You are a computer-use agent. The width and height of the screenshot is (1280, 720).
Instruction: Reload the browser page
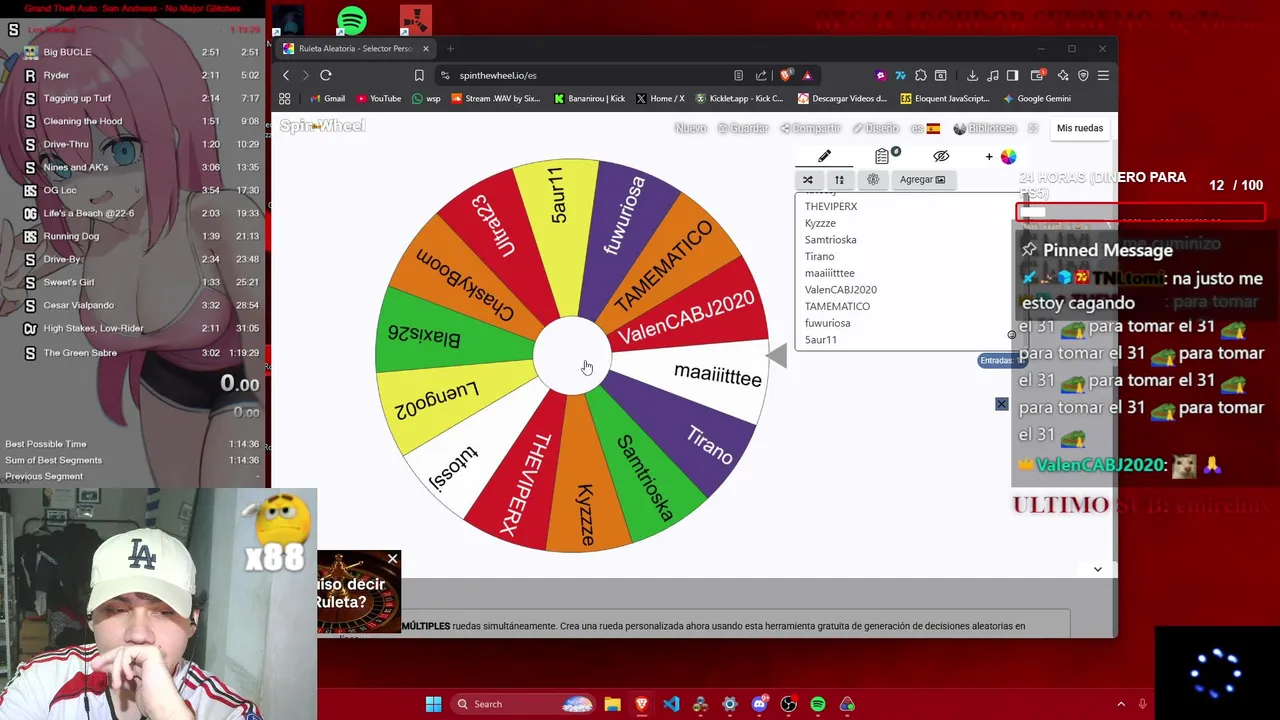326,75
